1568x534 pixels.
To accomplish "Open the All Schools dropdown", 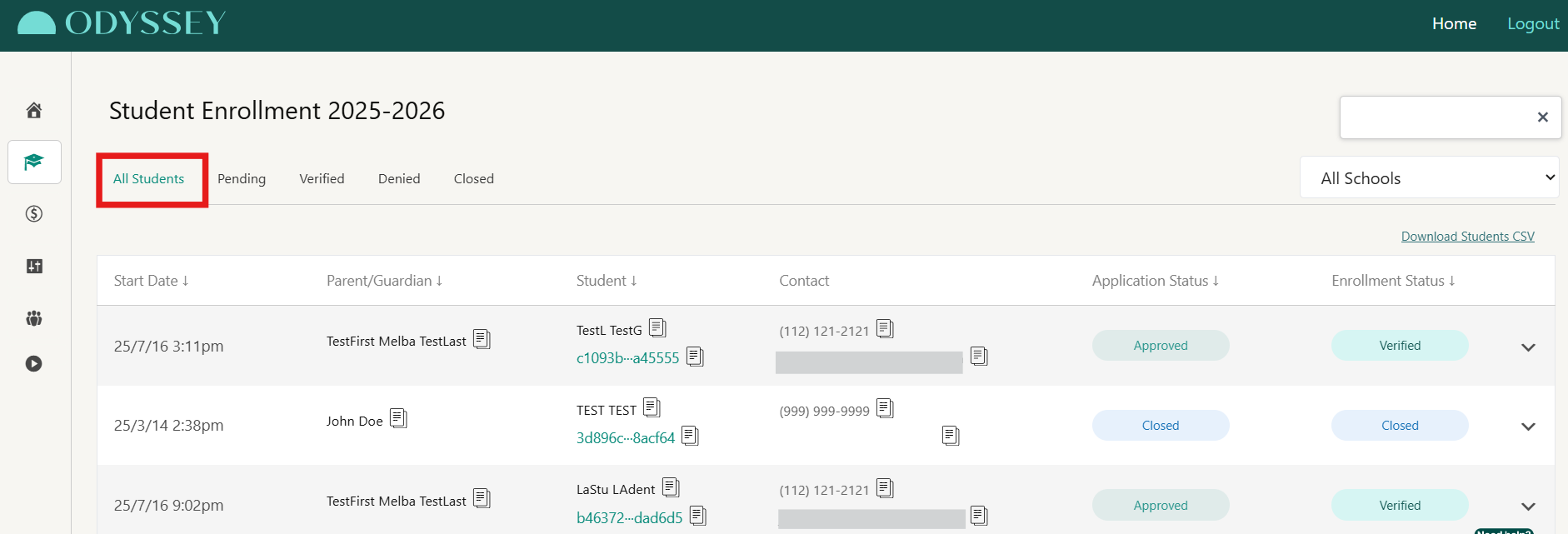I will point(1430,177).
